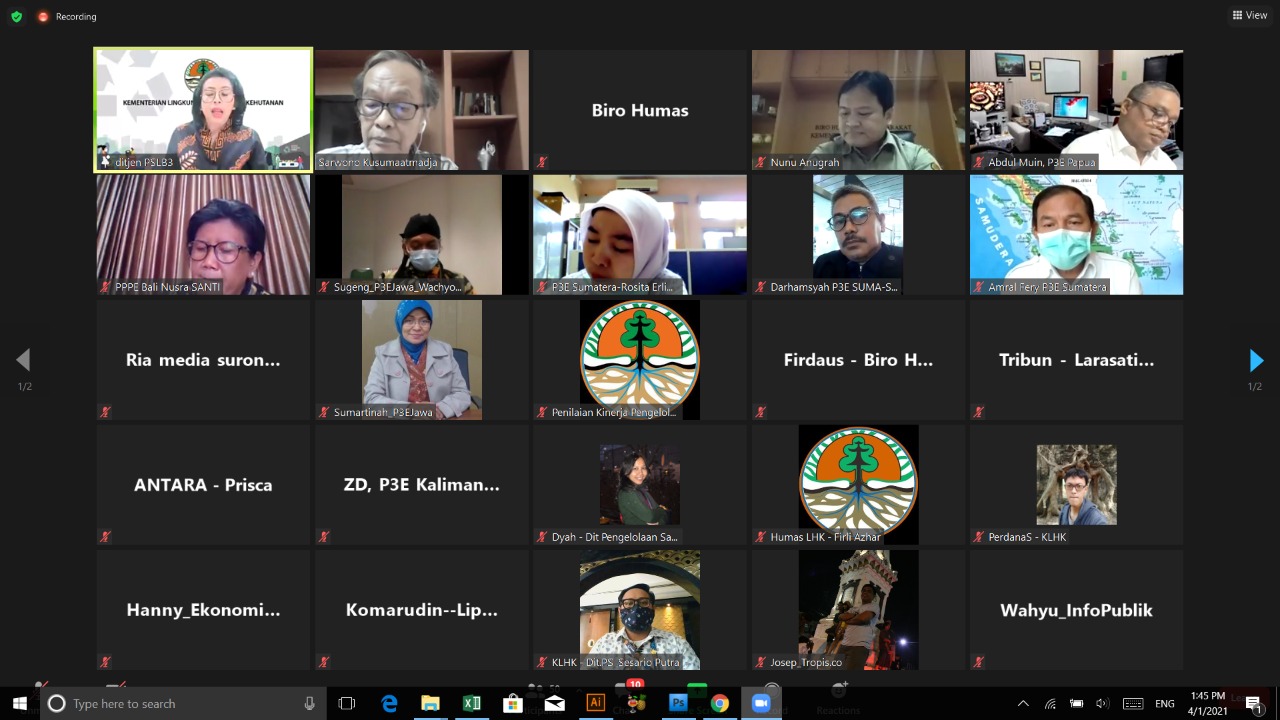Open the Reactions icon on the Zoom toolbar
The height and width of the screenshot is (720, 1280).
pyautogui.click(x=838, y=685)
